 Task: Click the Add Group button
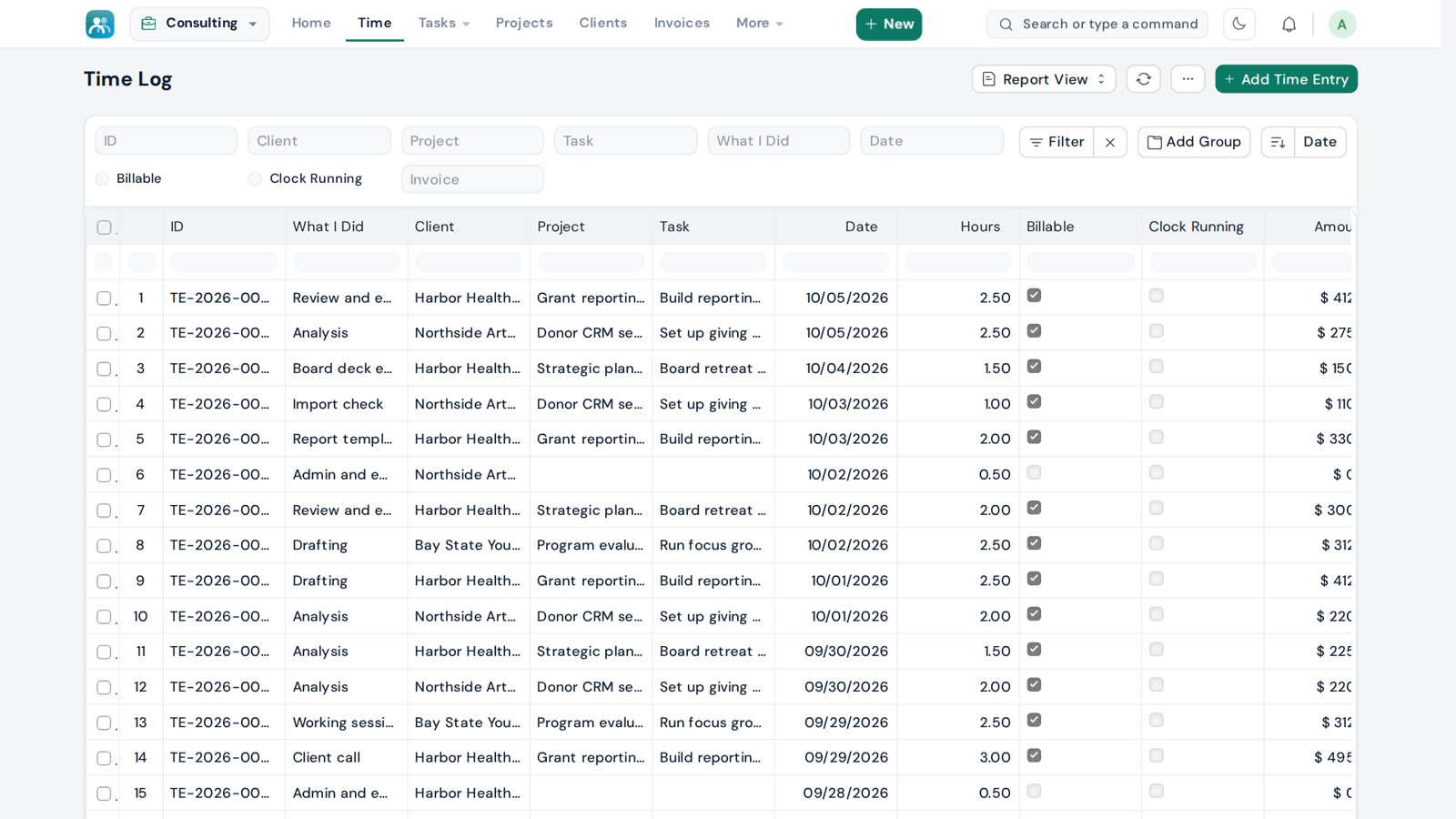tap(1194, 142)
